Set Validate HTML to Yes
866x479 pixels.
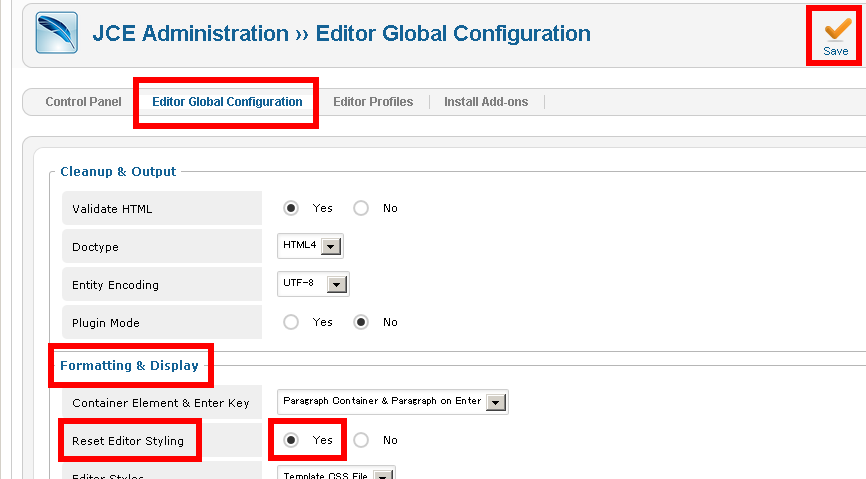coord(291,208)
